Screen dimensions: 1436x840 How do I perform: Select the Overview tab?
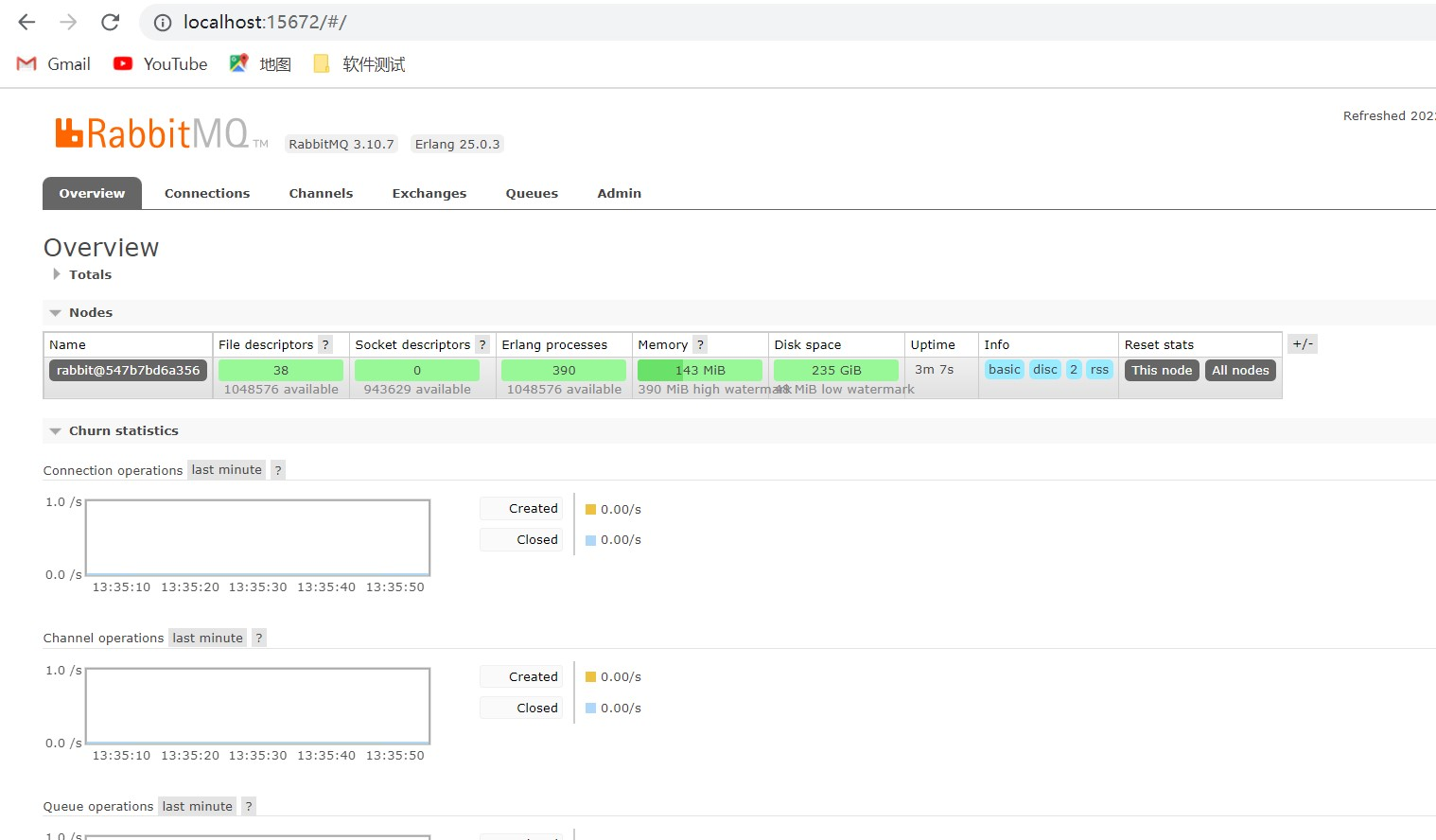[x=92, y=193]
